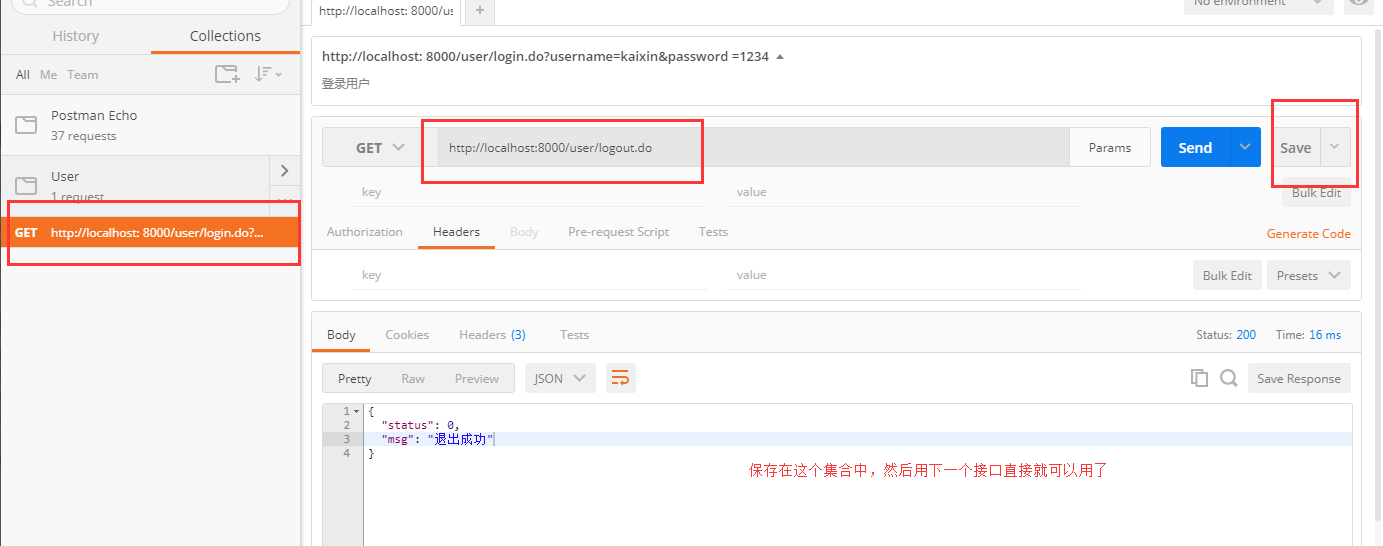Toggle response line wrap icon
1383x546 pixels.
[620, 378]
